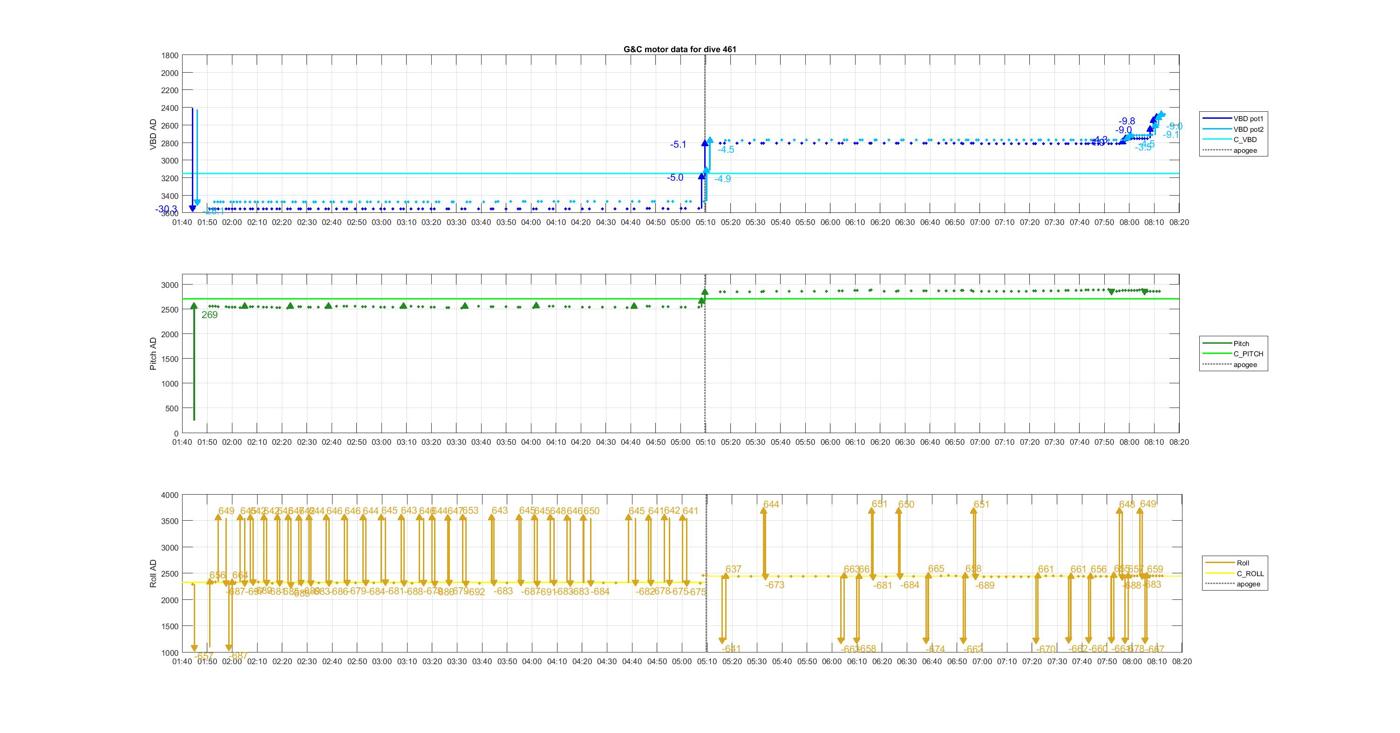
Task: Click the '03:00' x-tick on Pitch plot
Action: [382, 442]
